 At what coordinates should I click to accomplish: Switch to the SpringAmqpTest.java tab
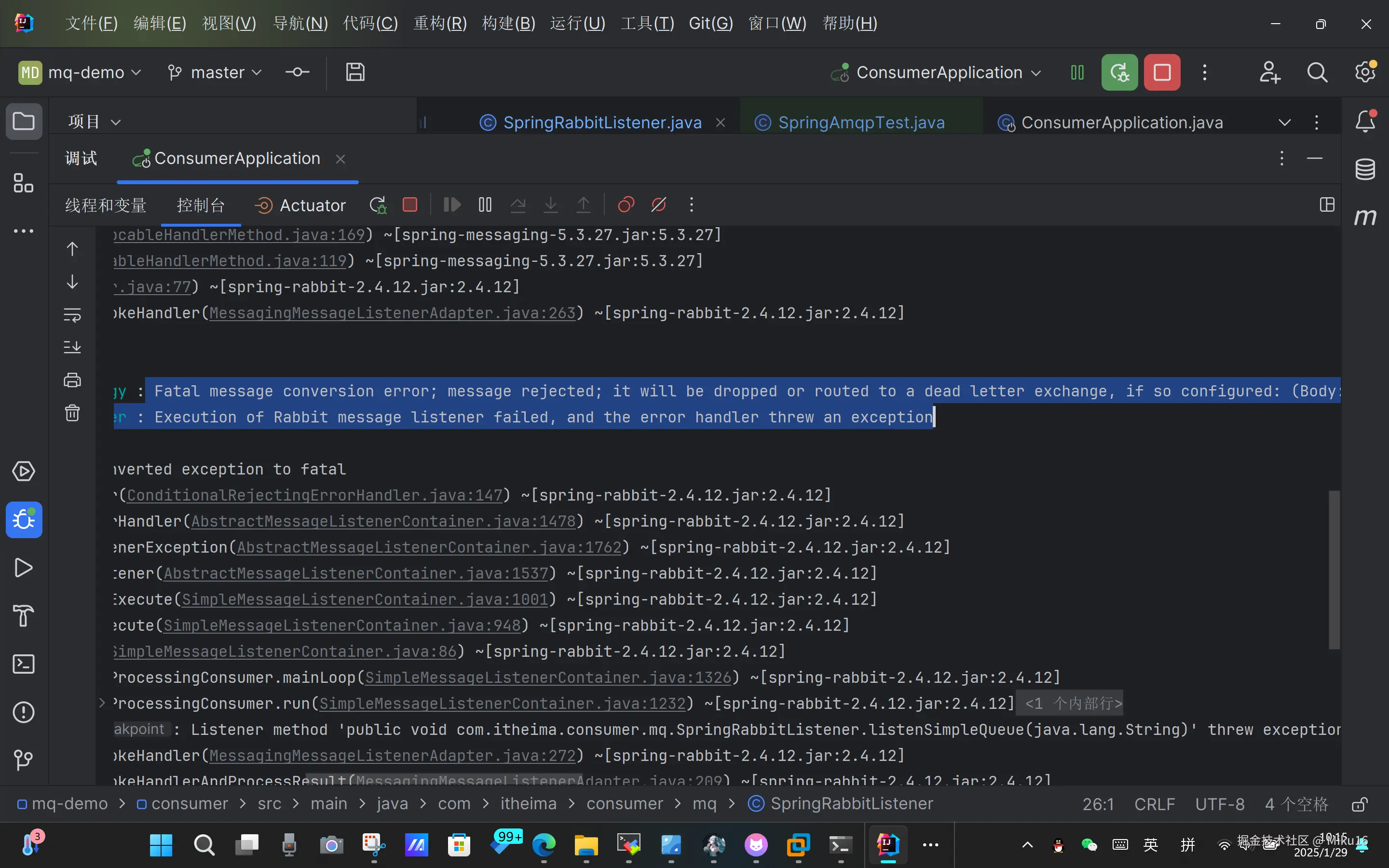click(x=860, y=122)
